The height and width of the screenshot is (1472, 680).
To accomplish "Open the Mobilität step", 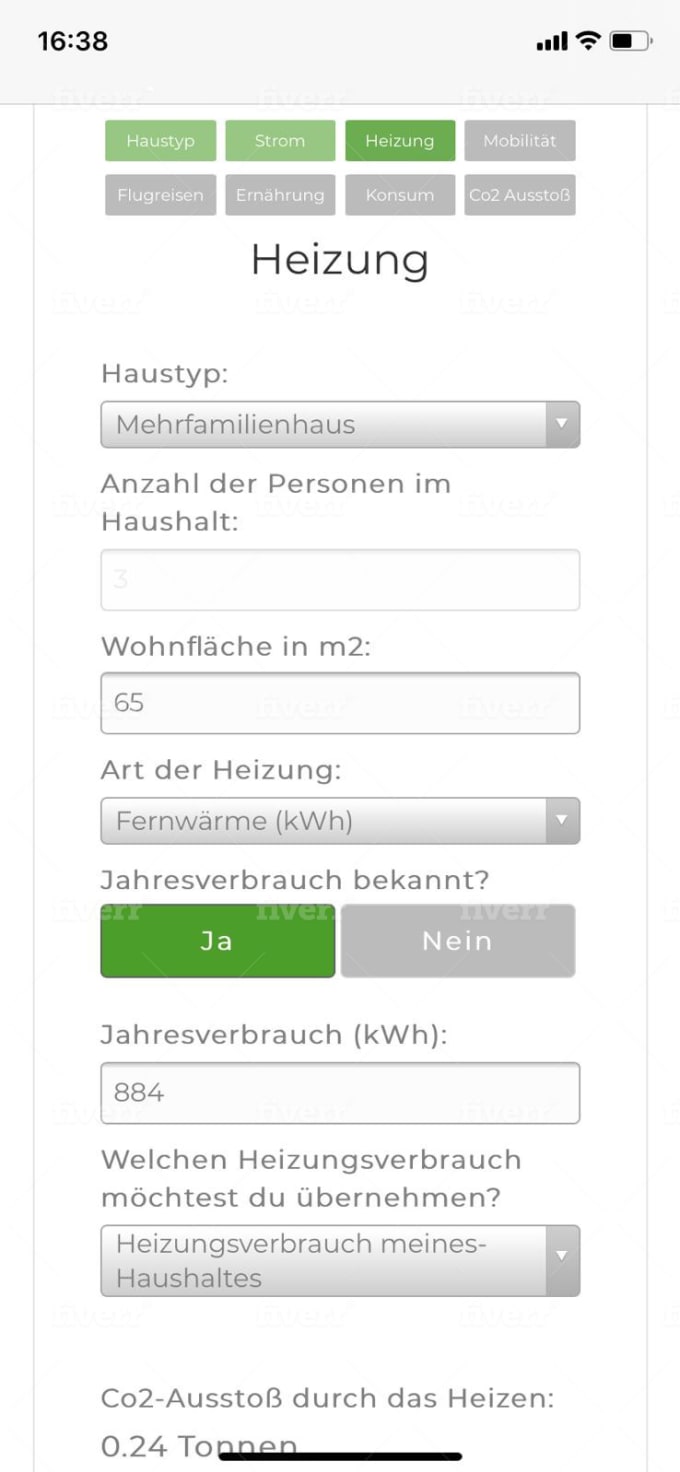I will [x=520, y=141].
